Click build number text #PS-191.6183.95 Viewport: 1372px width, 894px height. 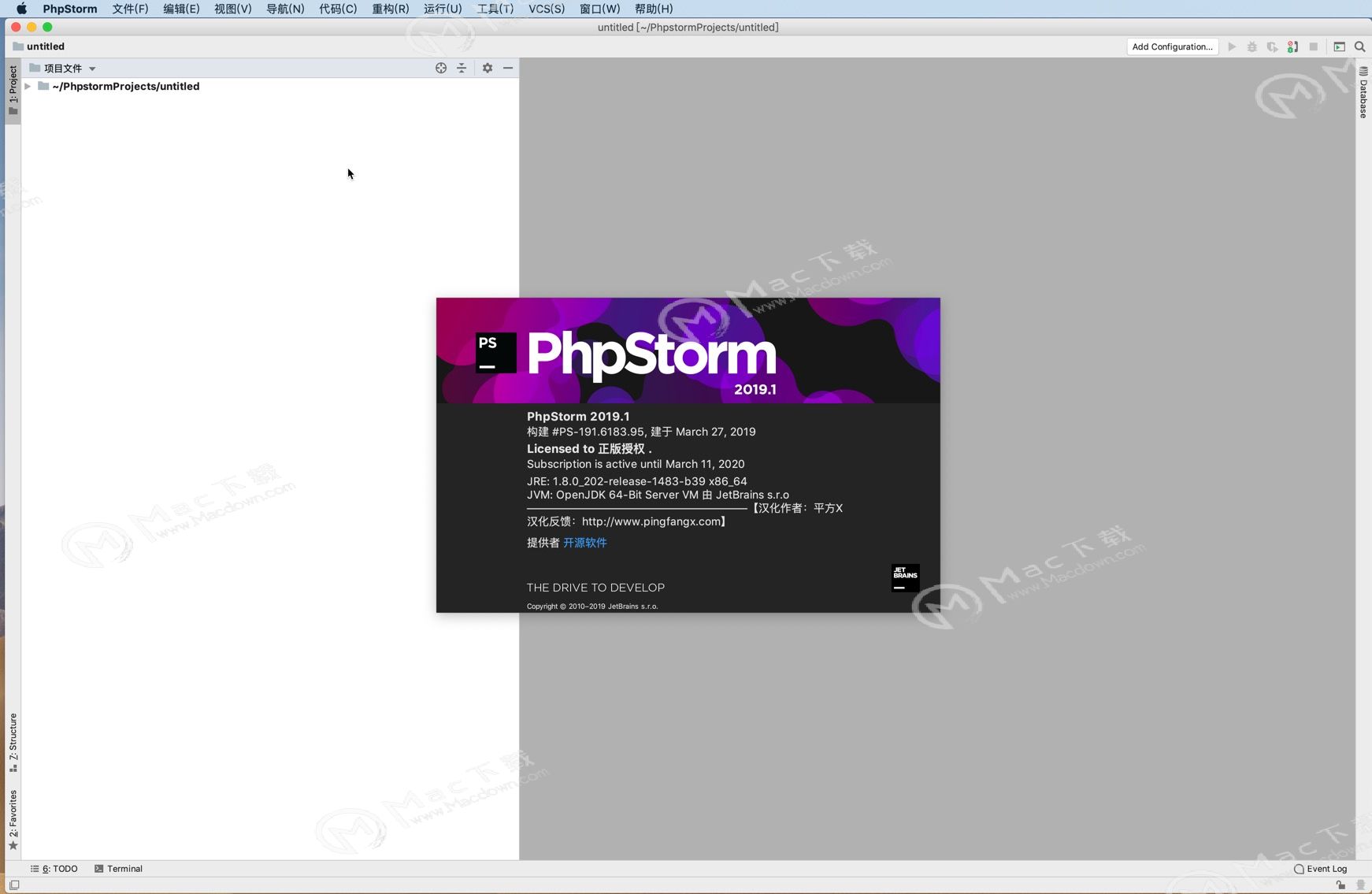(598, 432)
